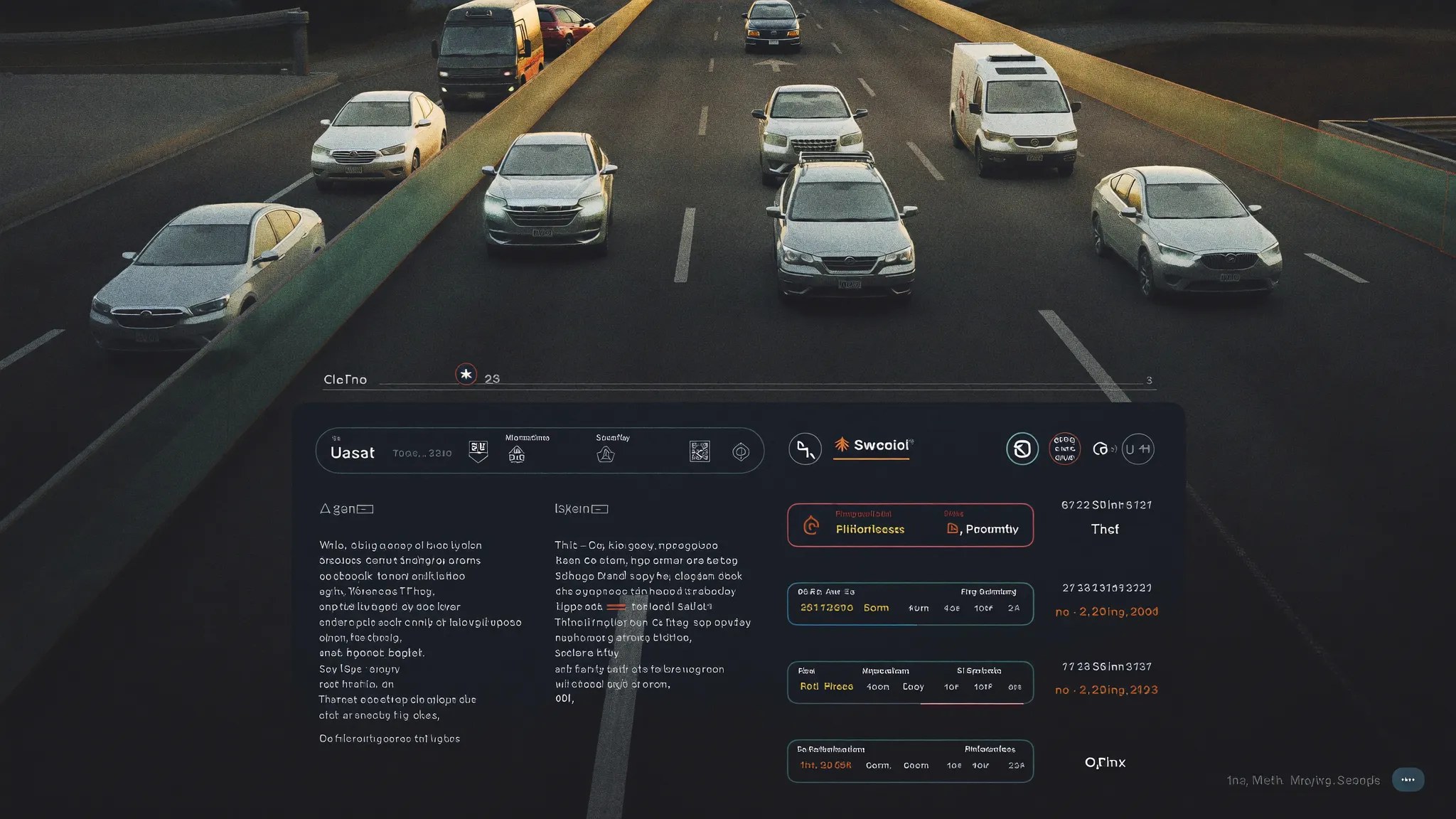Click the Thef label on the right
The image size is (1456, 819).
pyautogui.click(x=1105, y=530)
